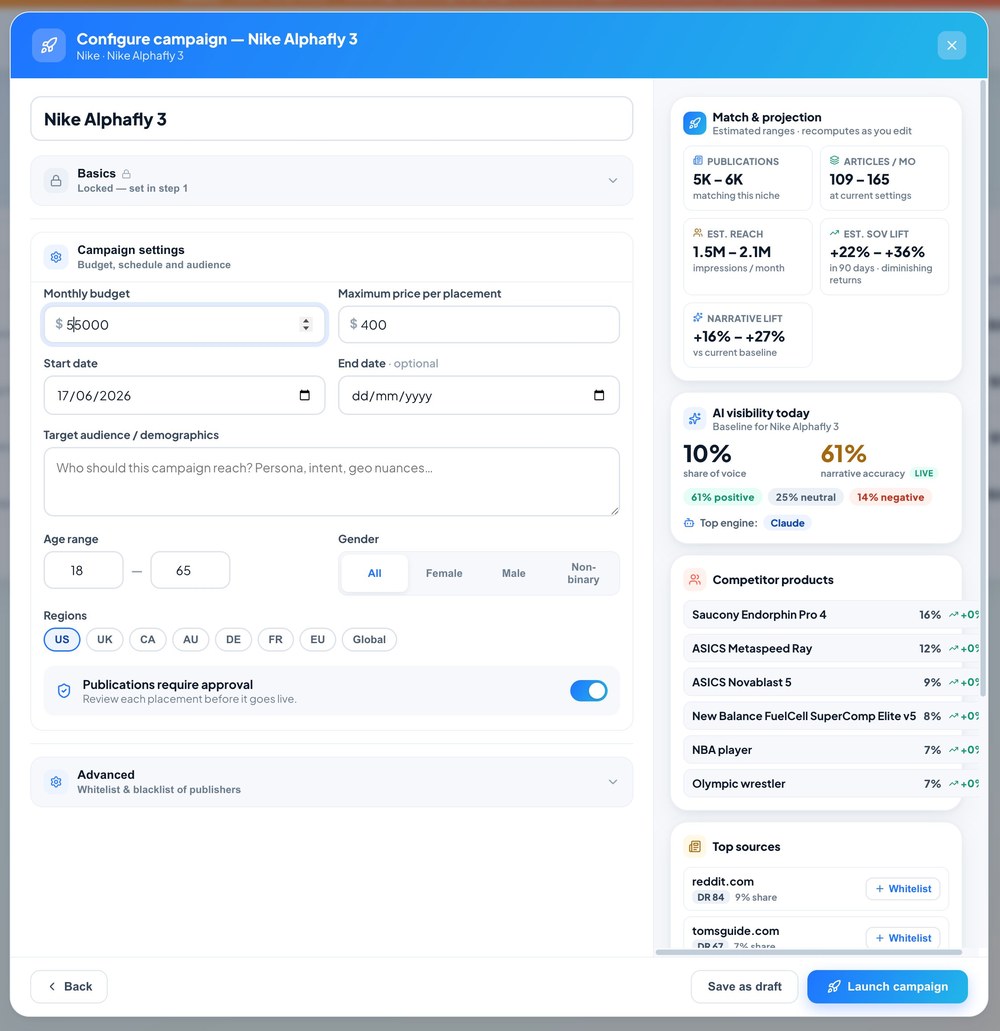This screenshot has height=1031, width=1000.
Task: Click the Est. SOV Lift trend icon
Action: (834, 233)
